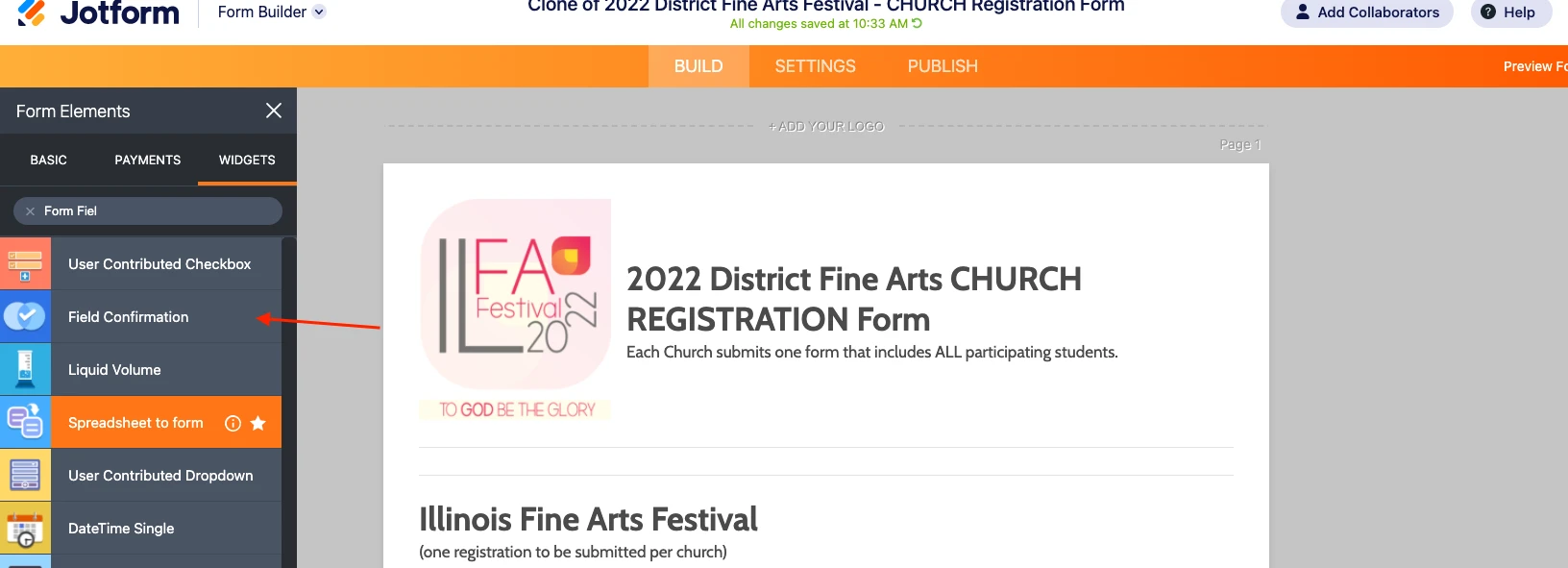Click the Field Confirmation widget icon
The width and height of the screenshot is (1568, 568).
coord(25,317)
